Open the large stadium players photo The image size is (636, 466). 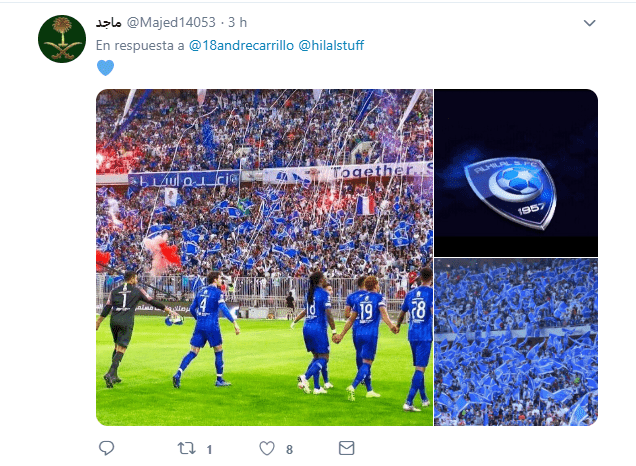[264, 258]
